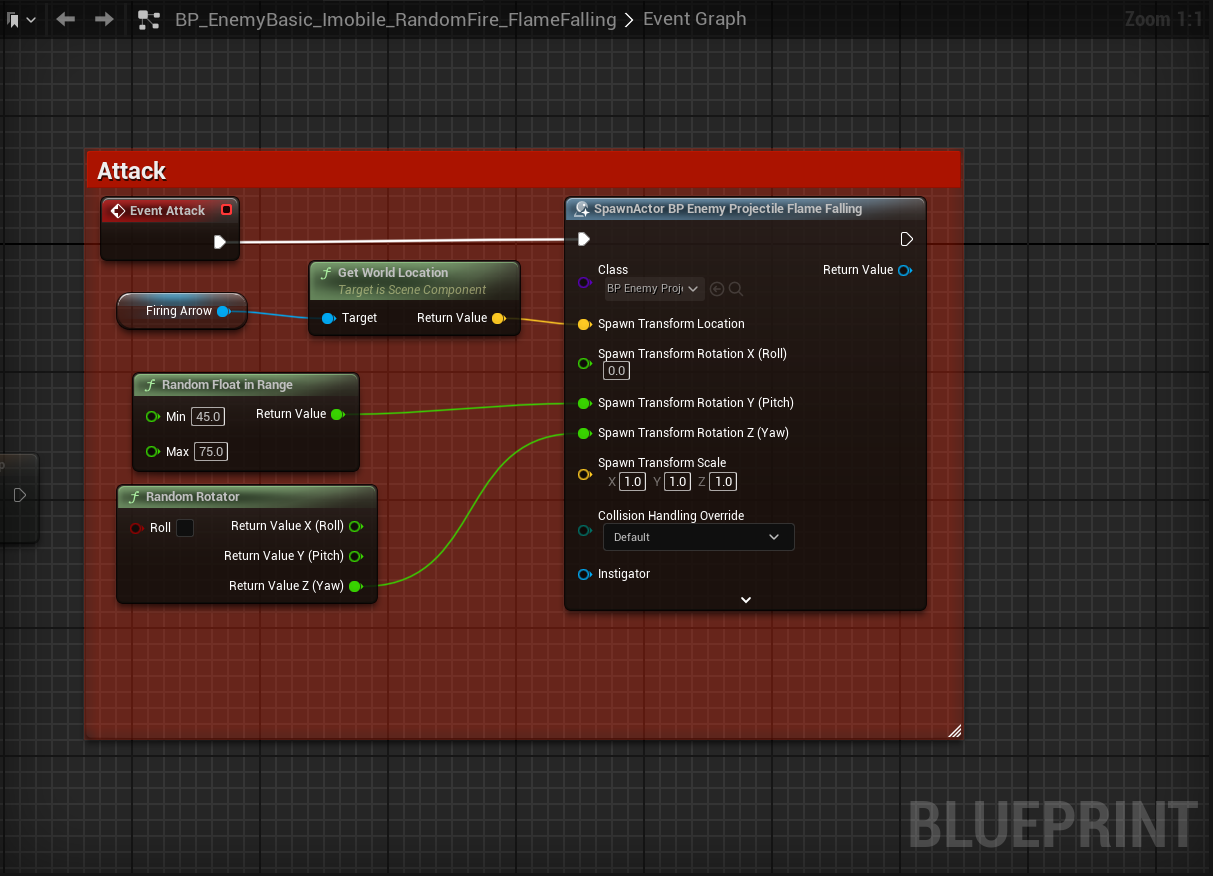Edit the Scale Z value field
The image size is (1213, 876).
tap(723, 482)
